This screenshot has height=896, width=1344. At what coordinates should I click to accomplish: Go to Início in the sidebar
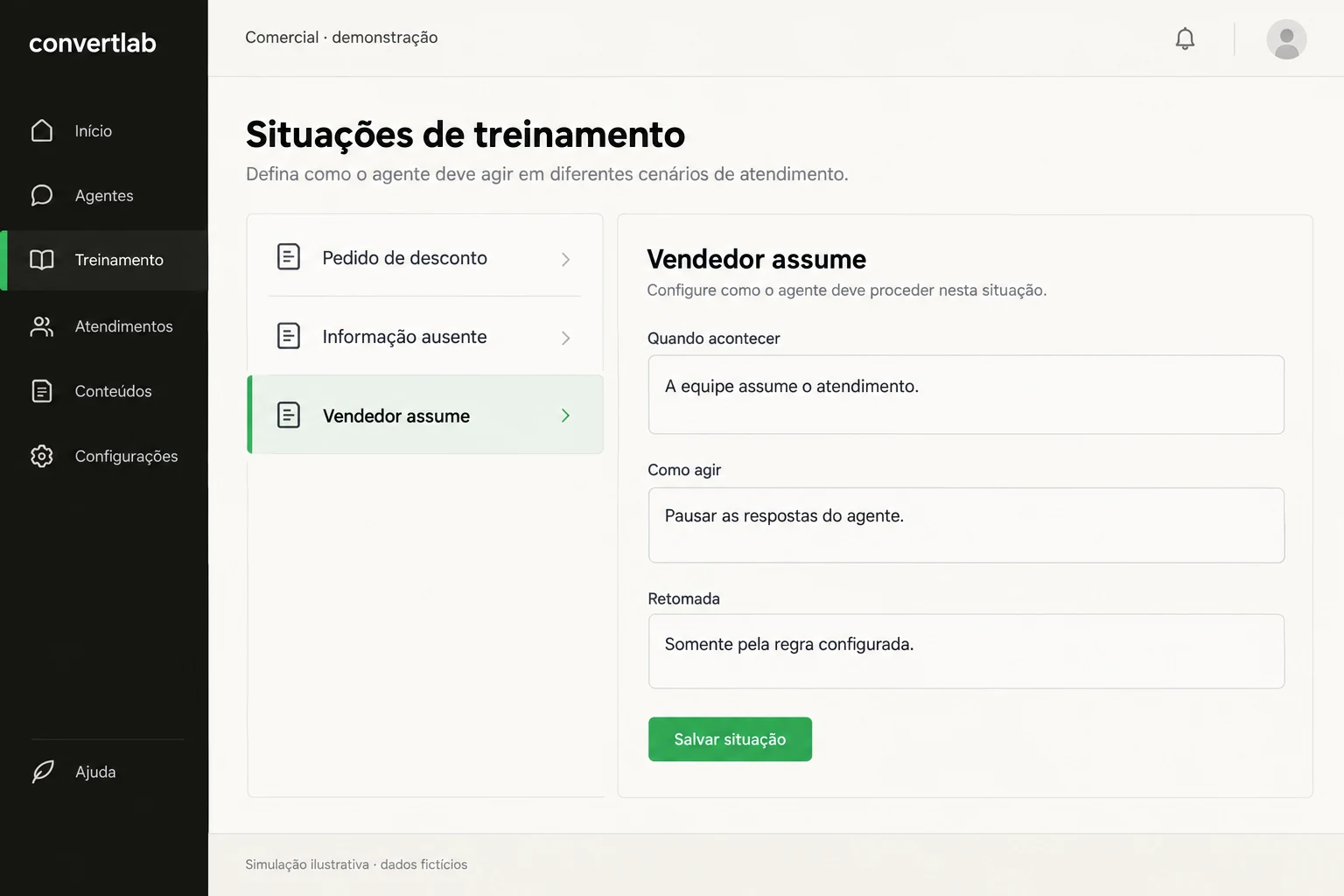(x=104, y=130)
